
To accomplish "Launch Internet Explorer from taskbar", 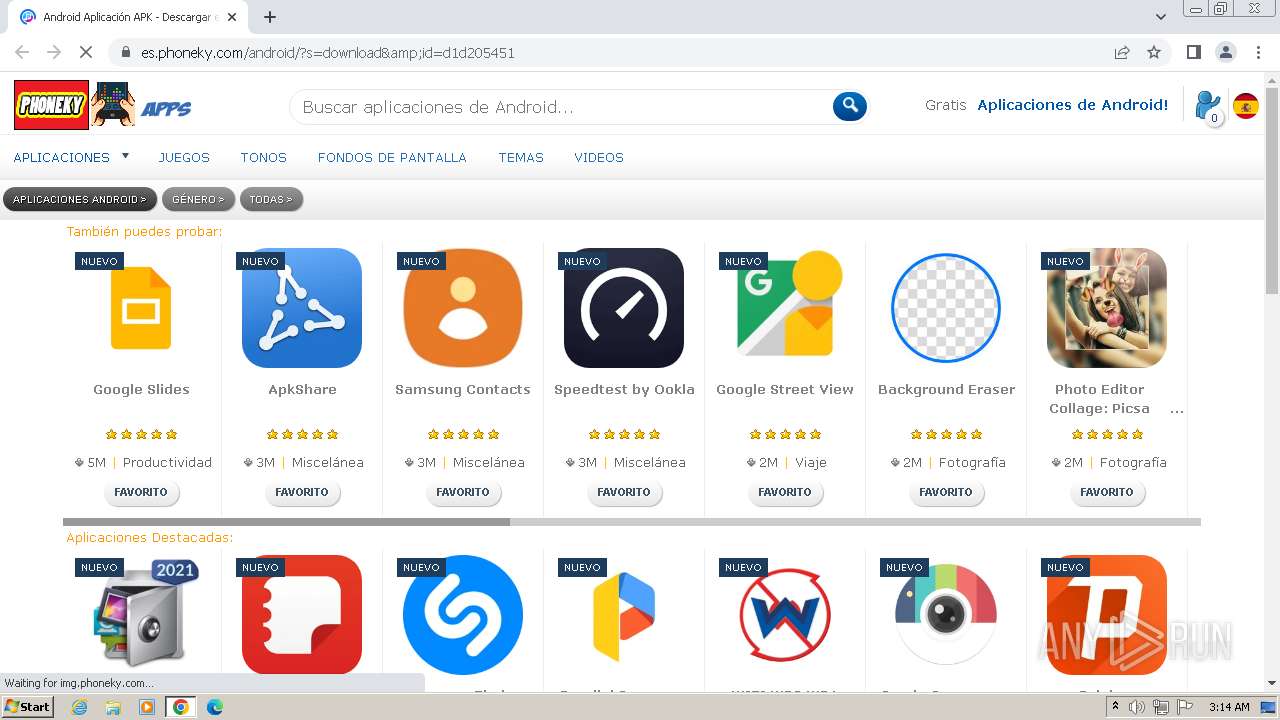I will click(79, 707).
